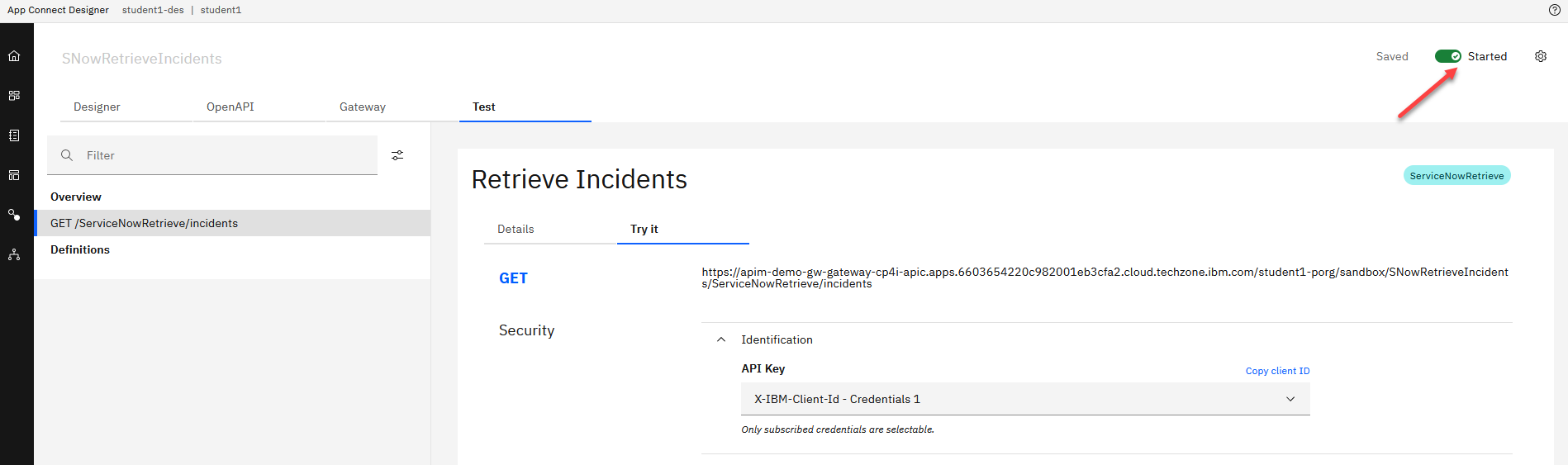This screenshot has width=1568, height=465.
Task: Toggle the Started switch off
Action: 1447,56
